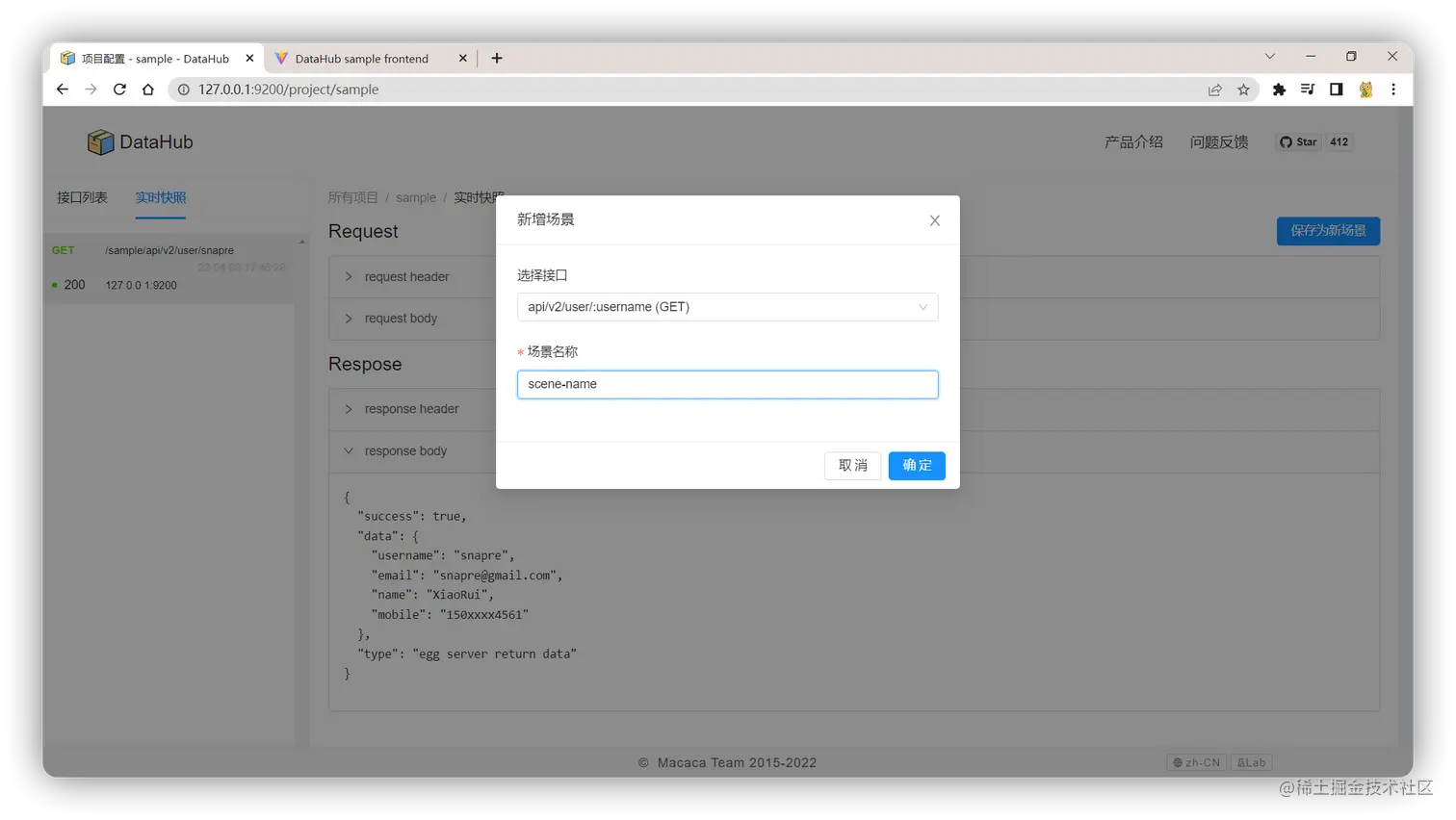This screenshot has height=820, width=1456.
Task: Click the share icon in the address bar
Action: click(1215, 89)
